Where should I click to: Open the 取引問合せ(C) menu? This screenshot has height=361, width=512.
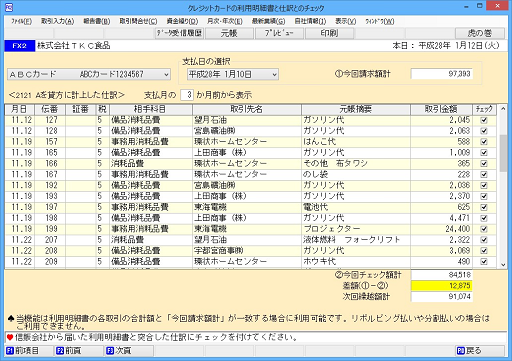tap(138, 21)
